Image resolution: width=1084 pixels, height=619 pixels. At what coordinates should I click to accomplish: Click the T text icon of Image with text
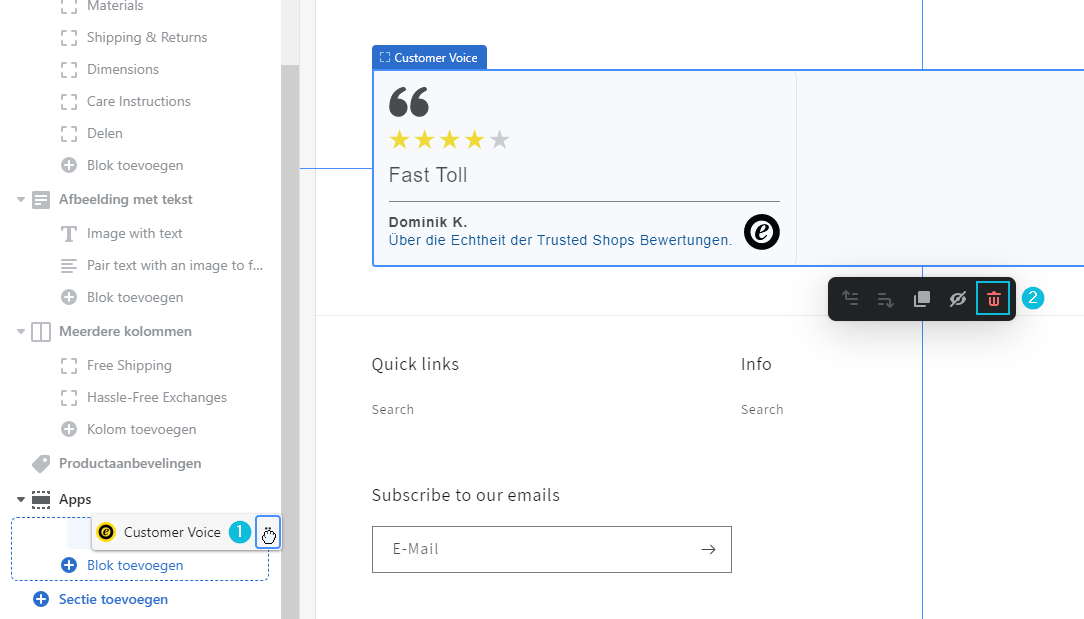point(68,234)
